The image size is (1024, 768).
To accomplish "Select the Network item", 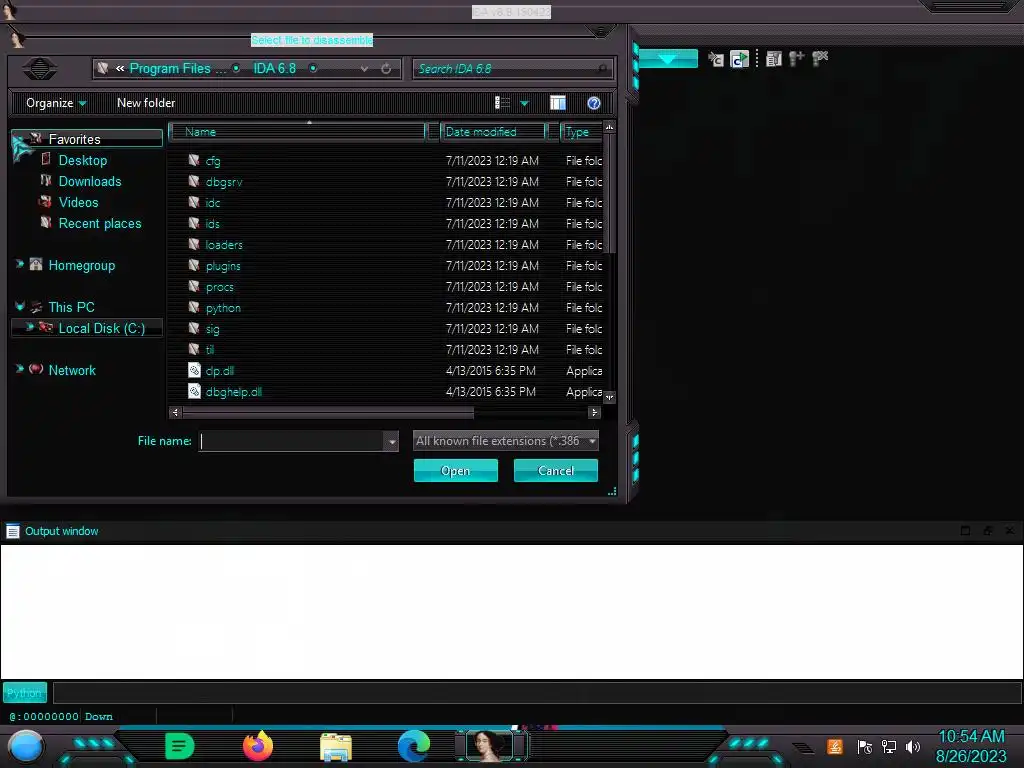I will pyautogui.click(x=72, y=370).
